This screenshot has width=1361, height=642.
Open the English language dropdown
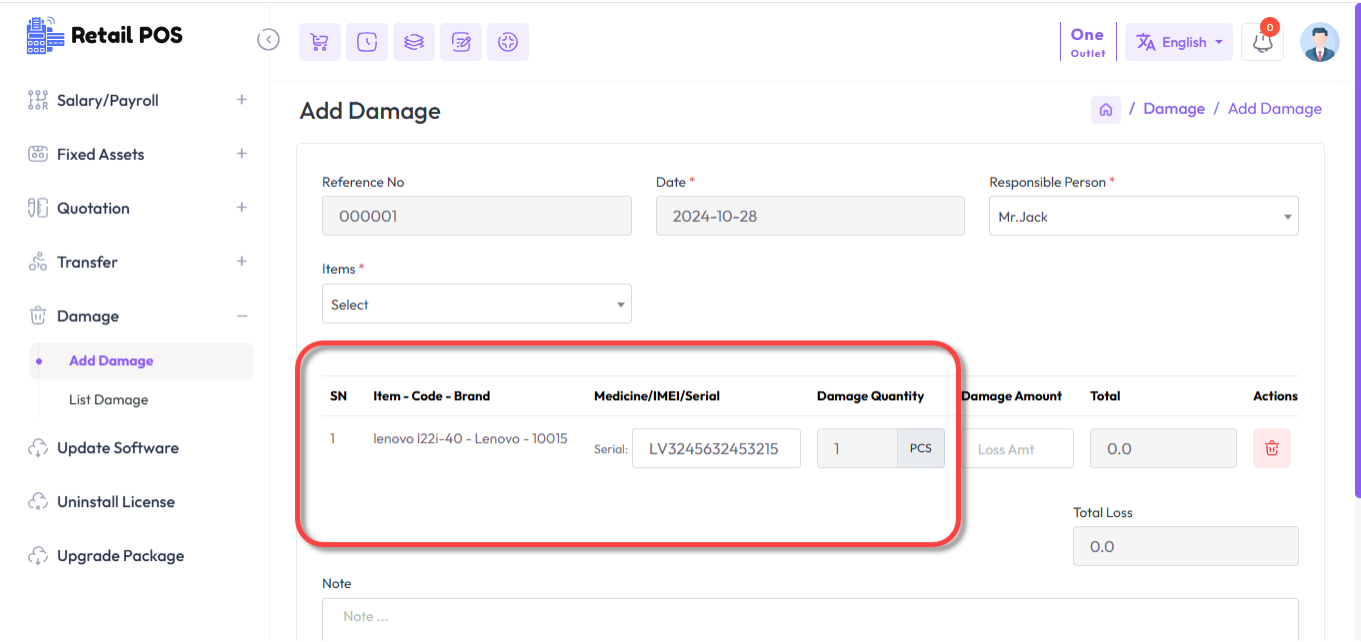pos(1179,42)
